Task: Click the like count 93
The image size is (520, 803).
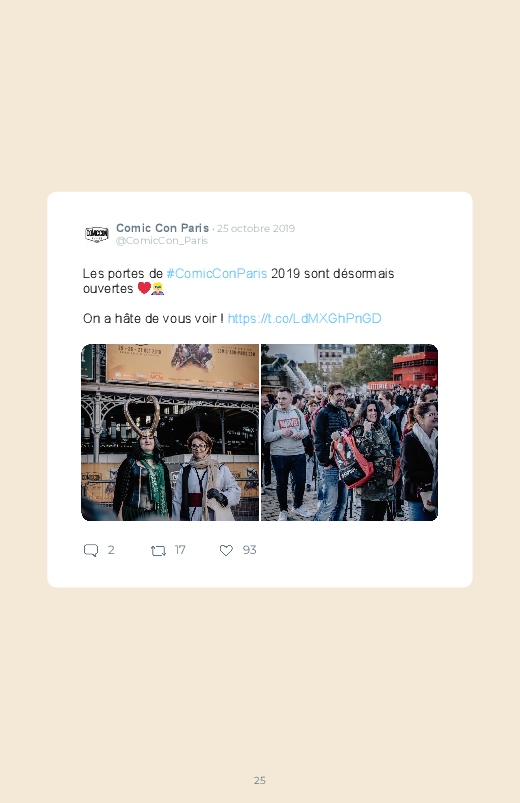Action: (x=249, y=550)
